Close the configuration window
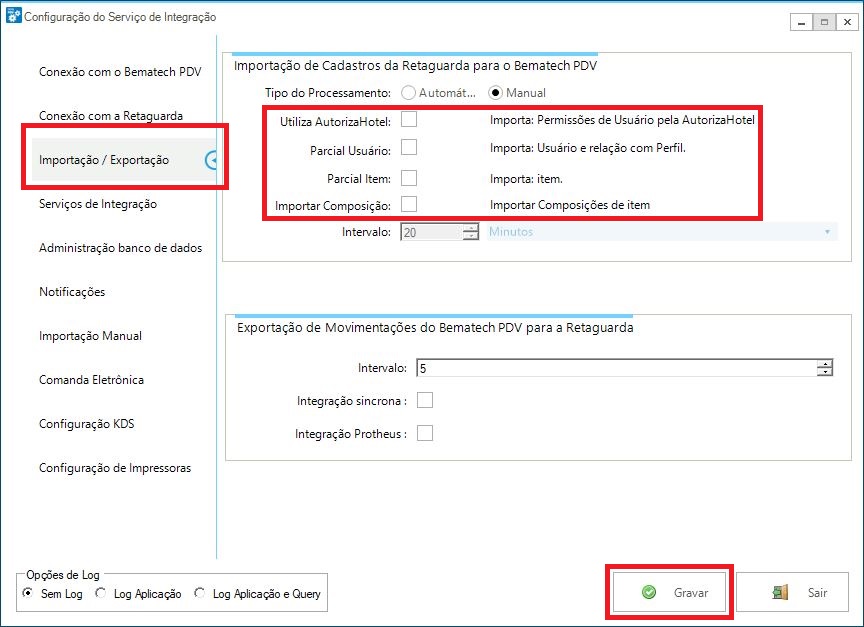The height and width of the screenshot is (627, 864). coord(847,22)
